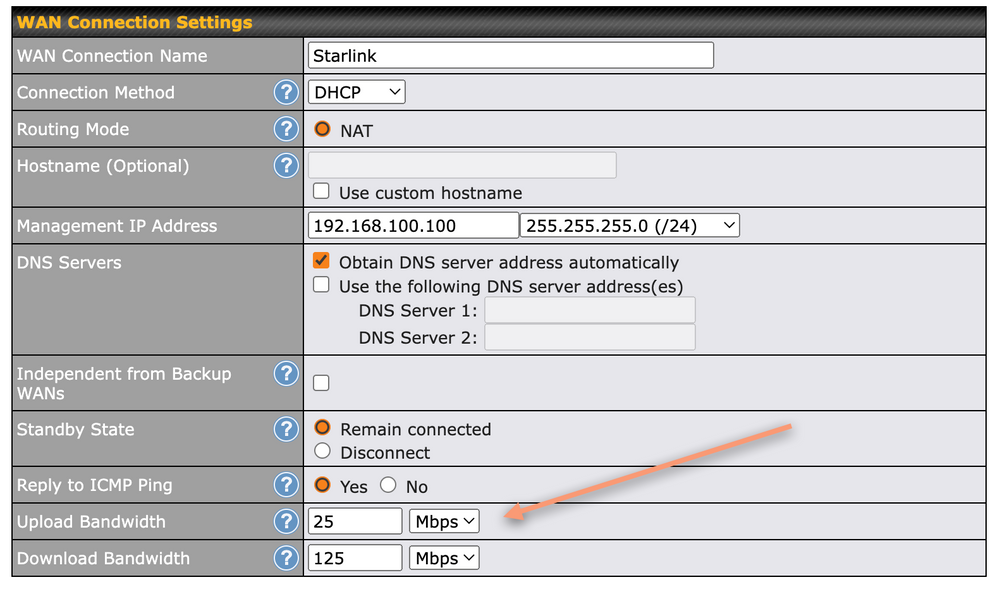Open the Upload Bandwidth unit dropdown
The image size is (1000, 590).
(x=443, y=520)
